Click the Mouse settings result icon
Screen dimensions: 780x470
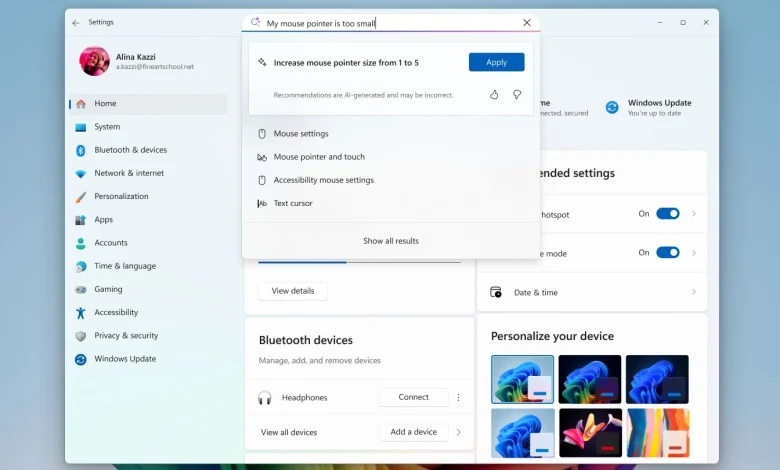coord(262,134)
